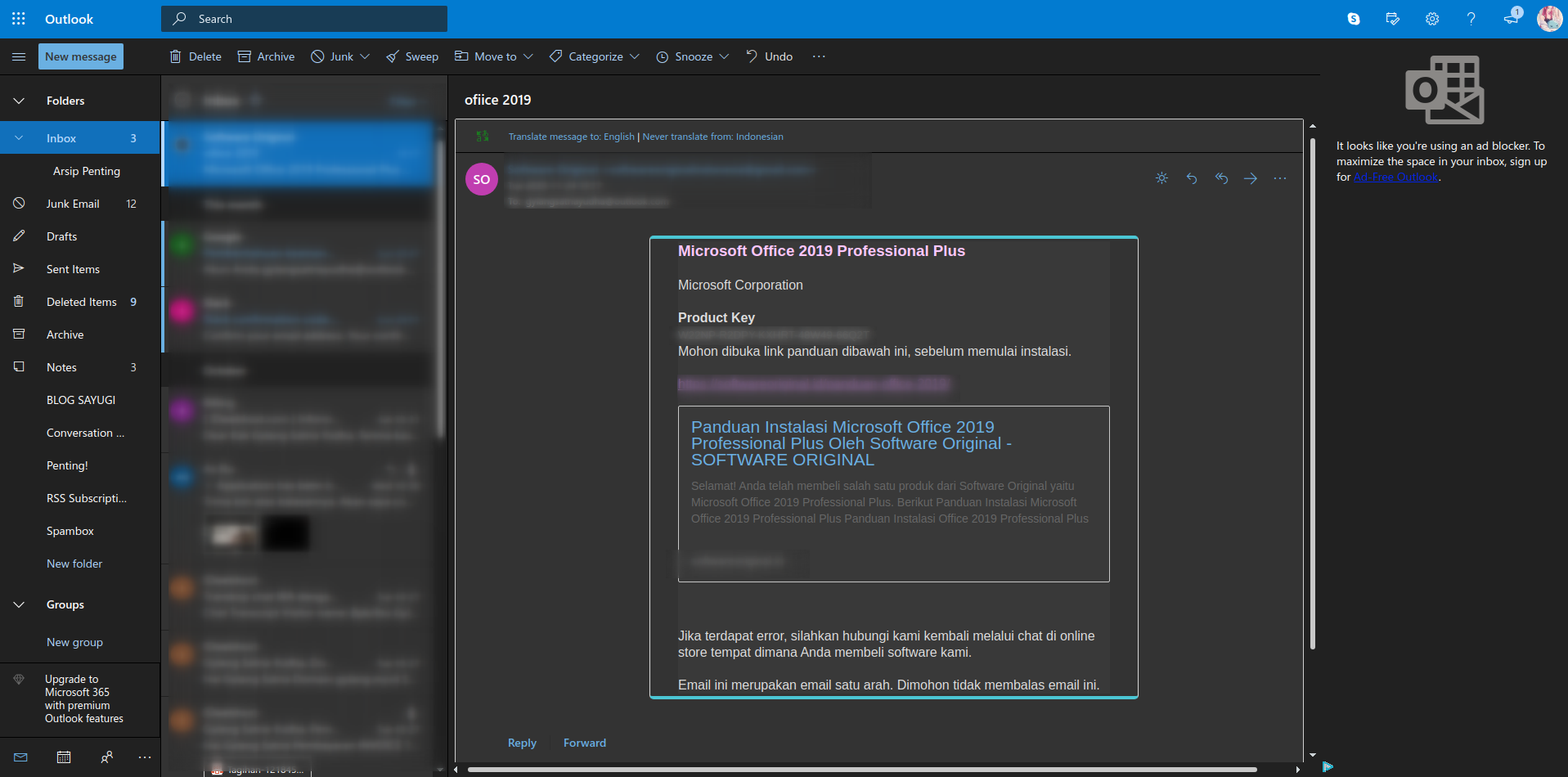Viewport: 1568px width, 777px height.
Task: Show more app modules ellipsis
Action: pyautogui.click(x=145, y=757)
